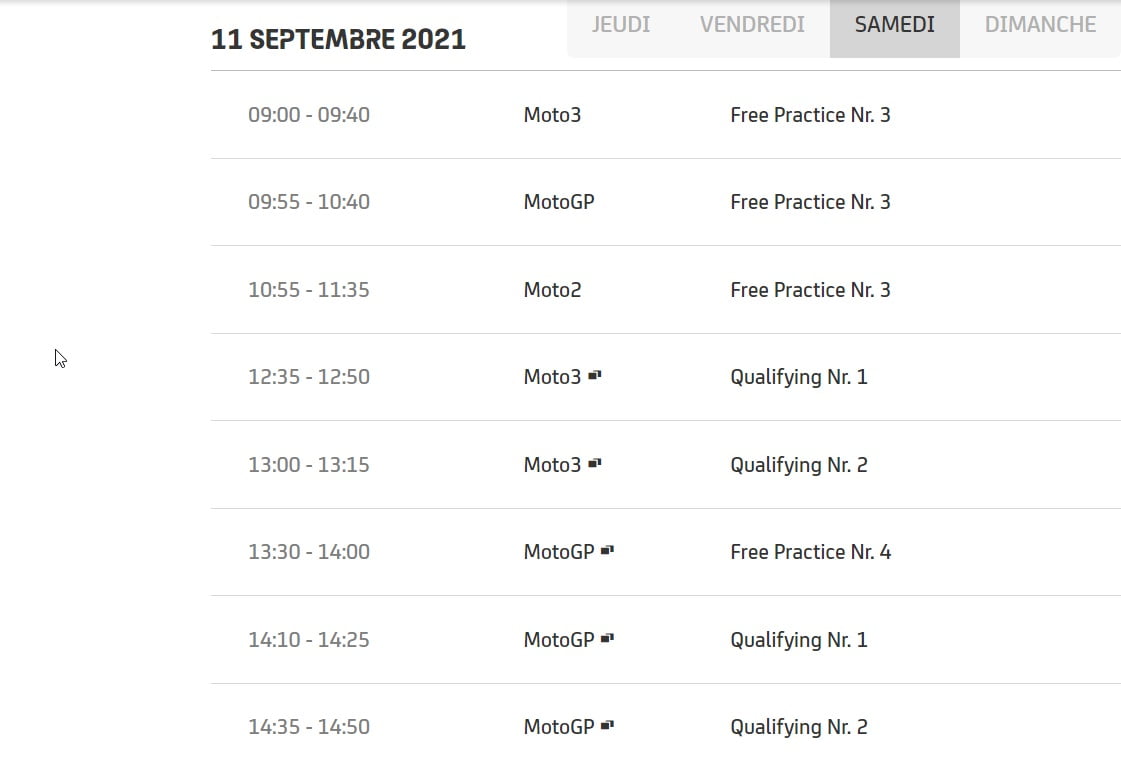1121x767 pixels.
Task: Click the flag icon in the 13:00 Moto3 row
Action: [594, 464]
